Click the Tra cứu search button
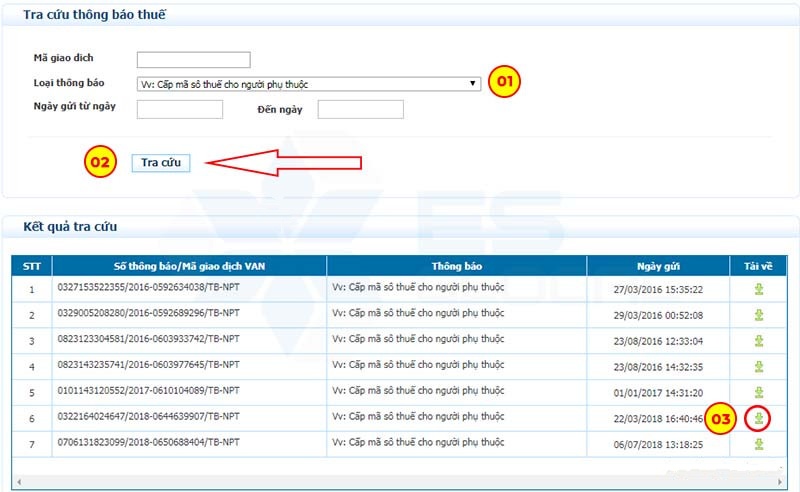The height and width of the screenshot is (492, 800). [x=160, y=162]
